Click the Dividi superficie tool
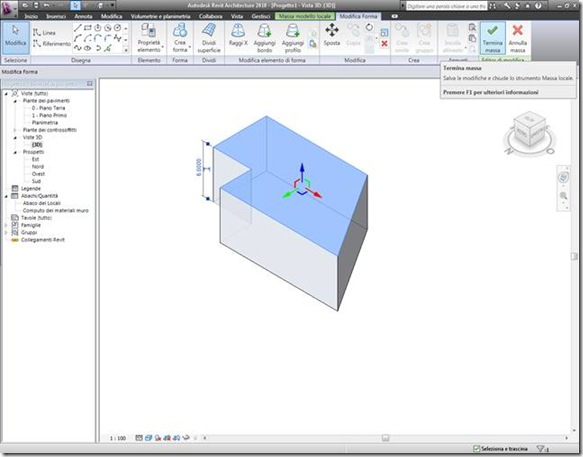This screenshot has width=583, height=457. (x=209, y=38)
